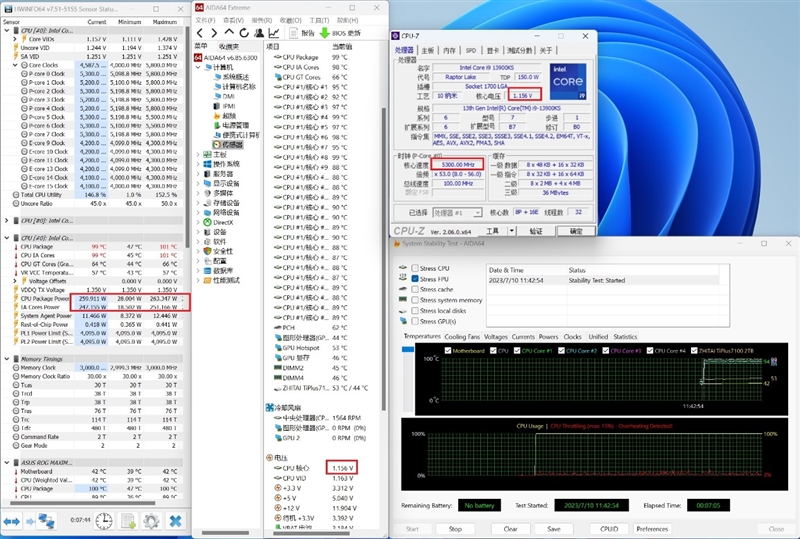Reset HWiNFO timer with clock icon
Image resolution: width=800 pixels, height=539 pixels.
pos(104,521)
